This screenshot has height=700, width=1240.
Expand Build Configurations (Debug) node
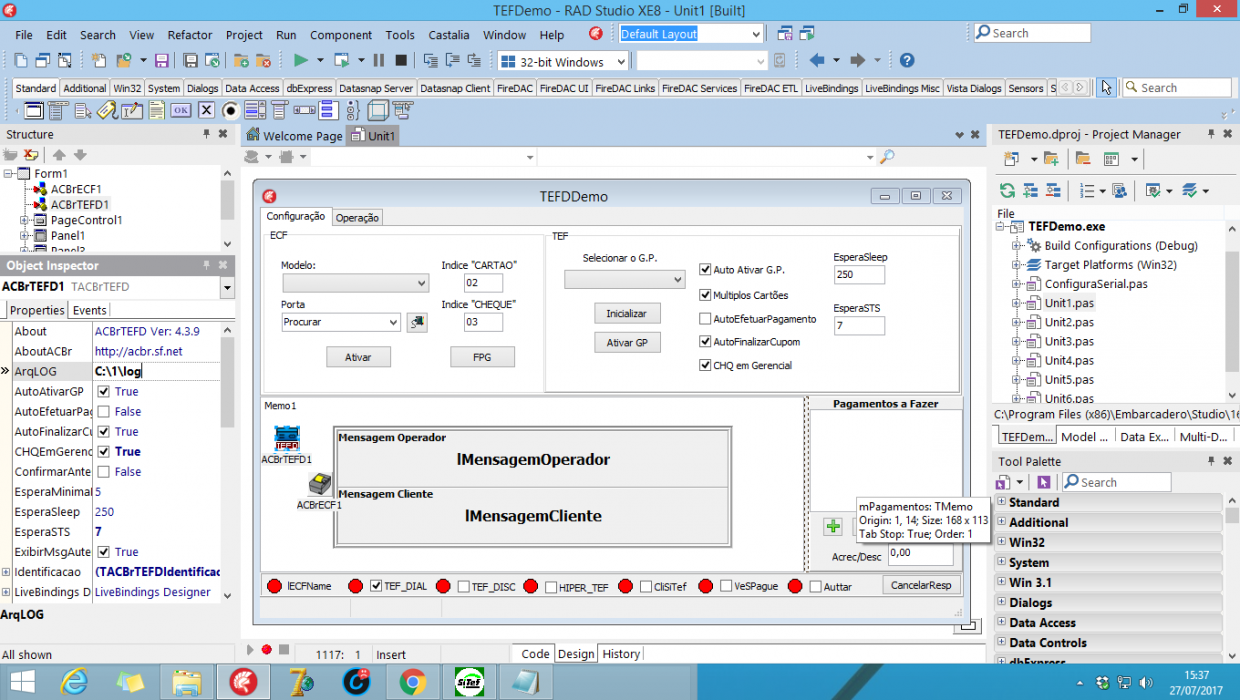[x=1015, y=246]
